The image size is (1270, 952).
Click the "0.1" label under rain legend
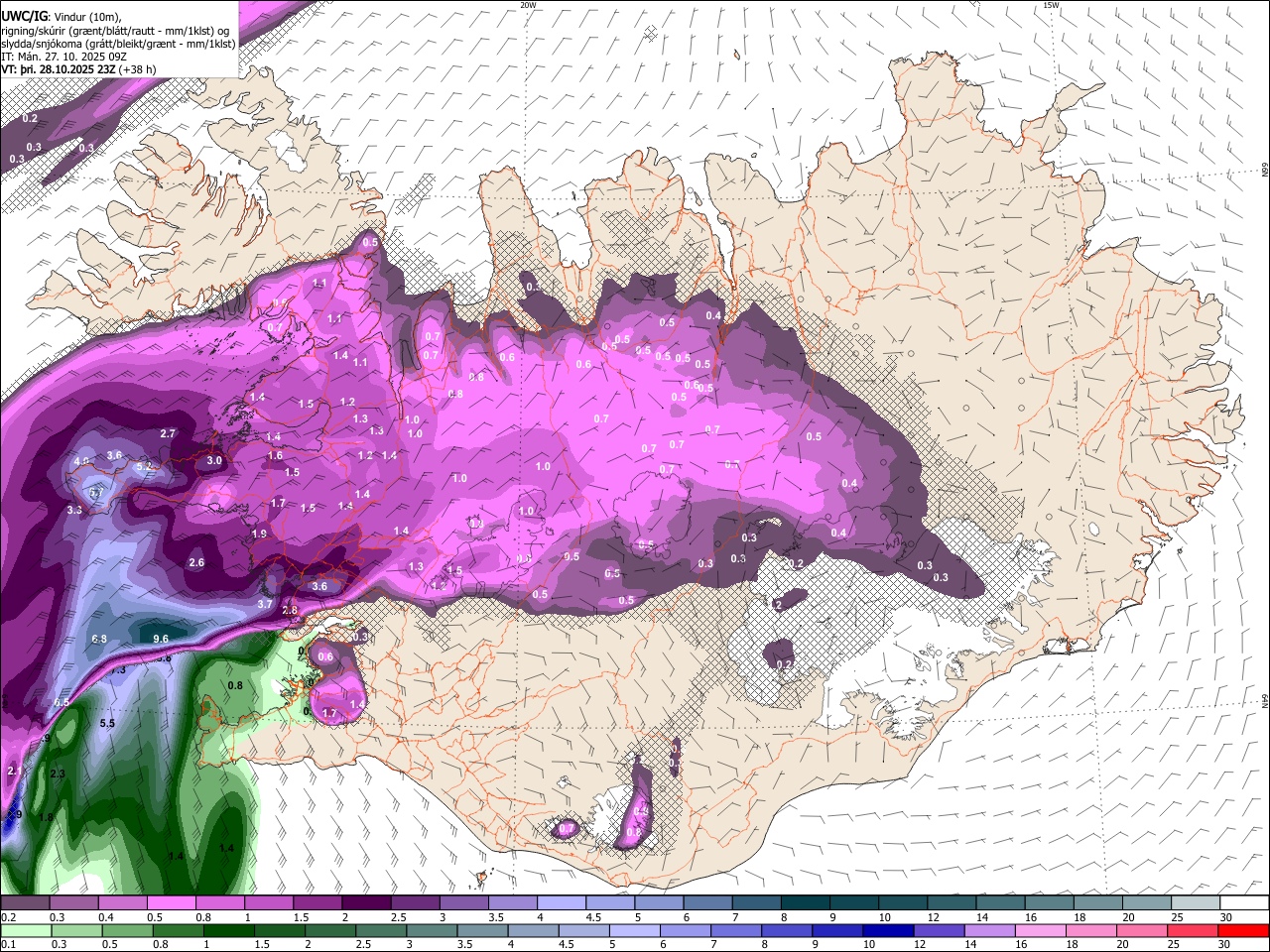(7, 944)
